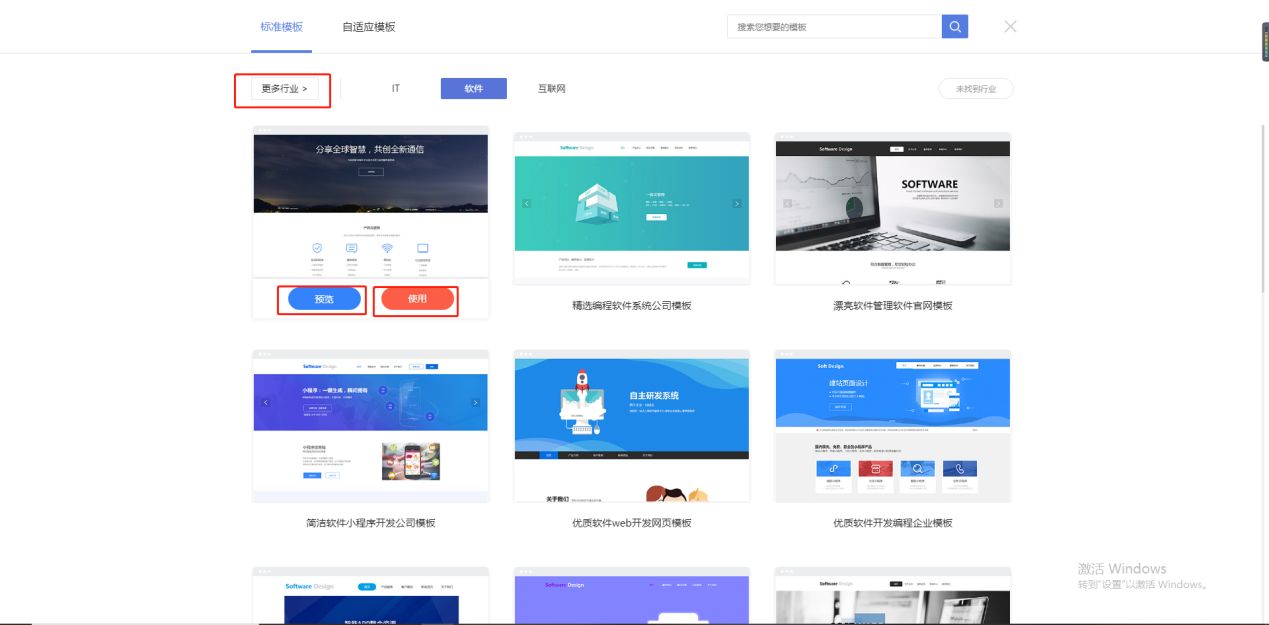Click right carousel arrow on 精选编程 template preview
This screenshot has height=625, width=1269.
[738, 202]
